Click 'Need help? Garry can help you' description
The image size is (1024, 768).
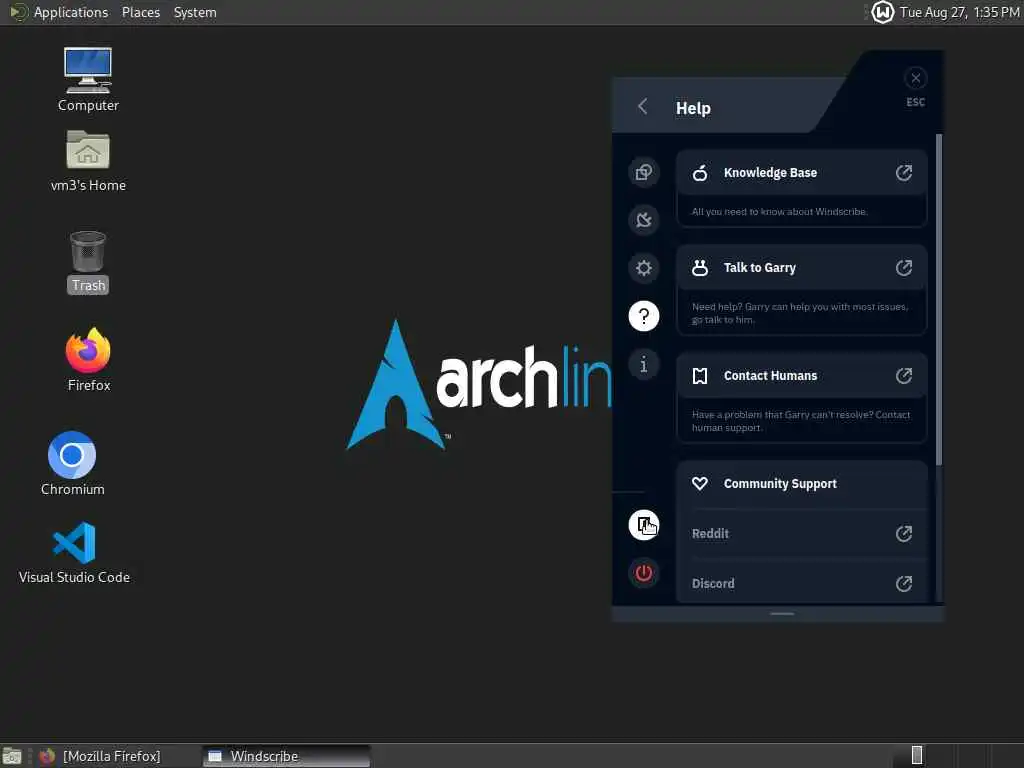pyautogui.click(x=799, y=313)
